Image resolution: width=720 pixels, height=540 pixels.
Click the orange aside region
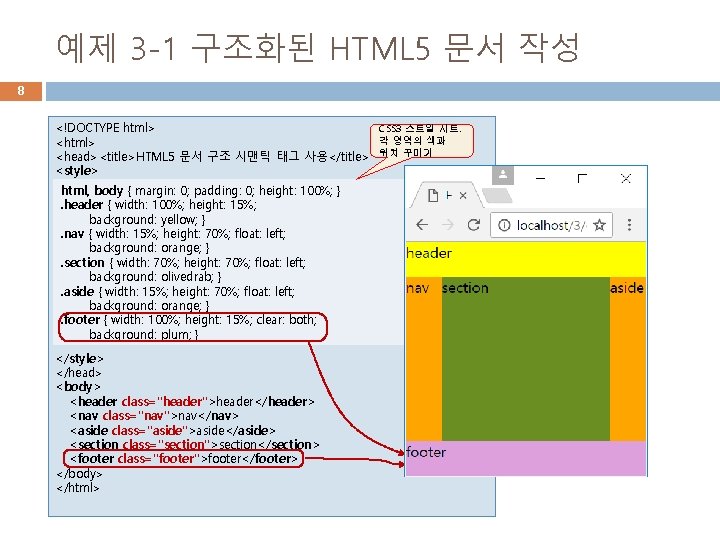pyautogui.click(x=628, y=359)
